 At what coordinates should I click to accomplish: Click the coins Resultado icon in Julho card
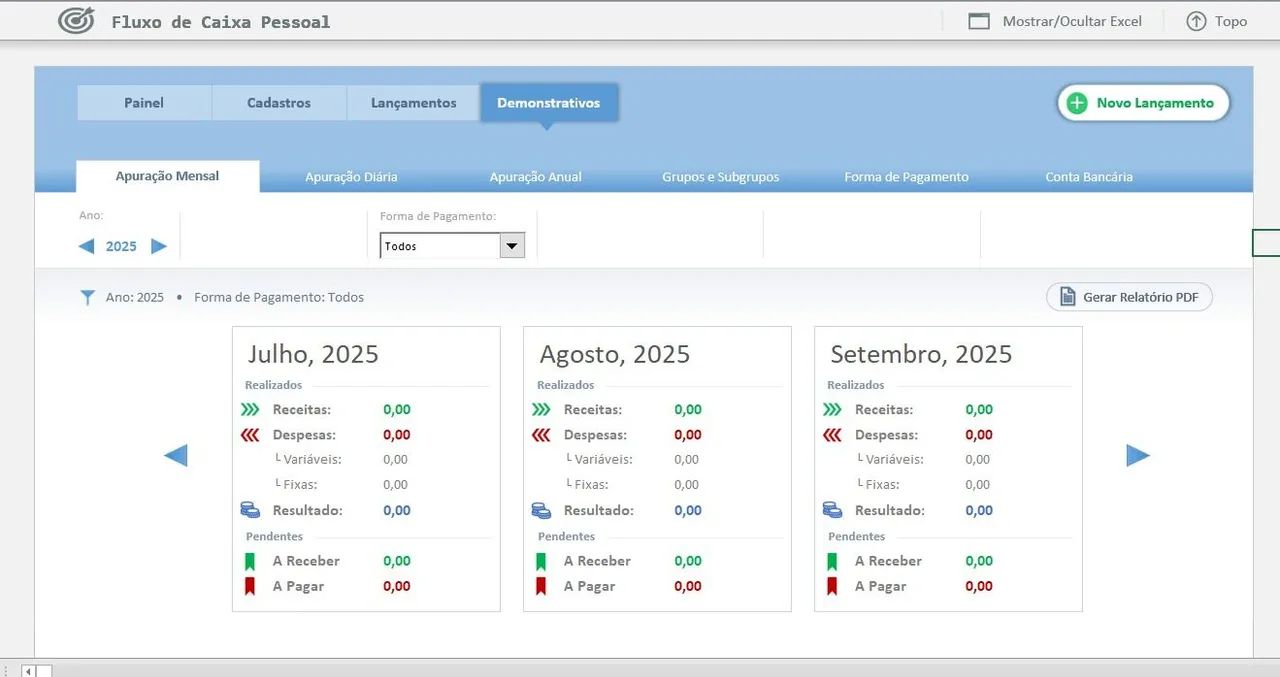250,510
